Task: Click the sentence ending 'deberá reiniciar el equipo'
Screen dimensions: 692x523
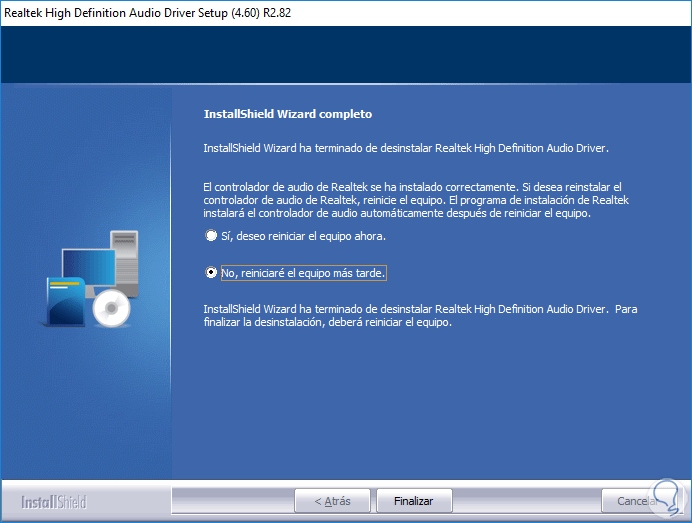Action: click(420, 315)
